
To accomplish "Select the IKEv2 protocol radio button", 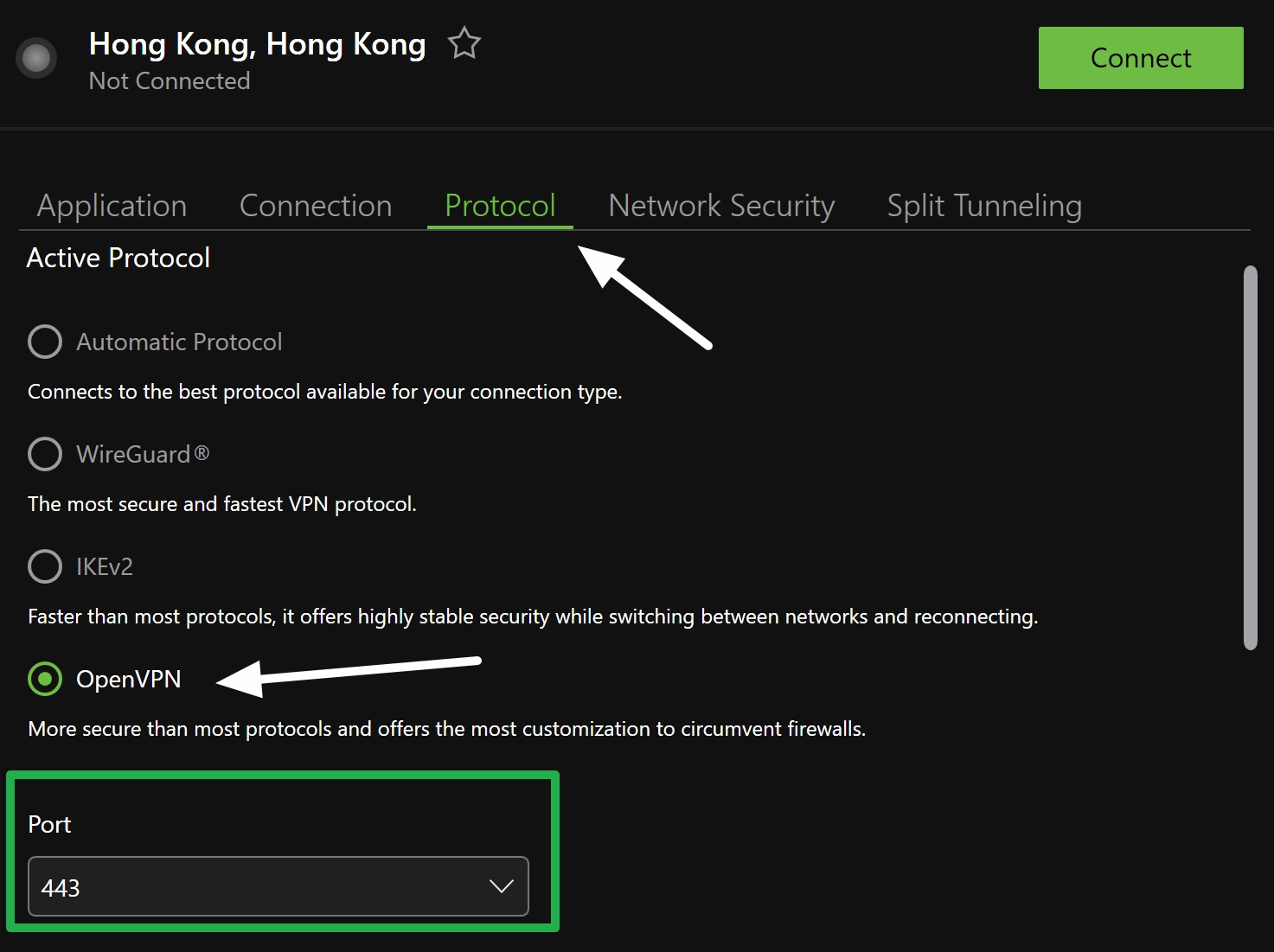I will point(45,566).
